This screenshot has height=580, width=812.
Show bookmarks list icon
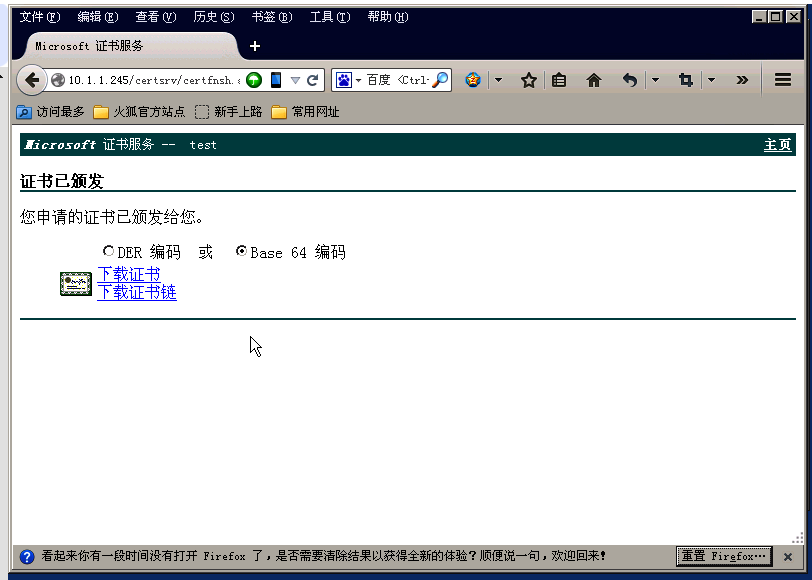tap(559, 80)
